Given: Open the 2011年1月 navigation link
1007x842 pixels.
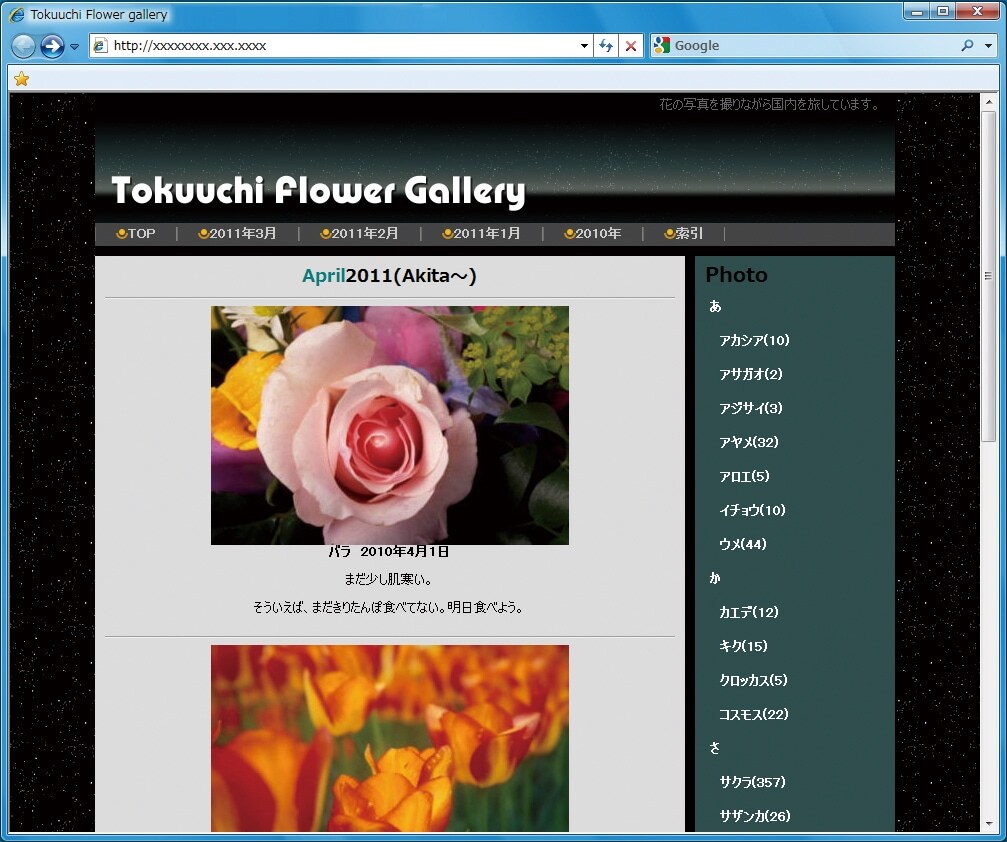Looking at the screenshot, I should 481,234.
